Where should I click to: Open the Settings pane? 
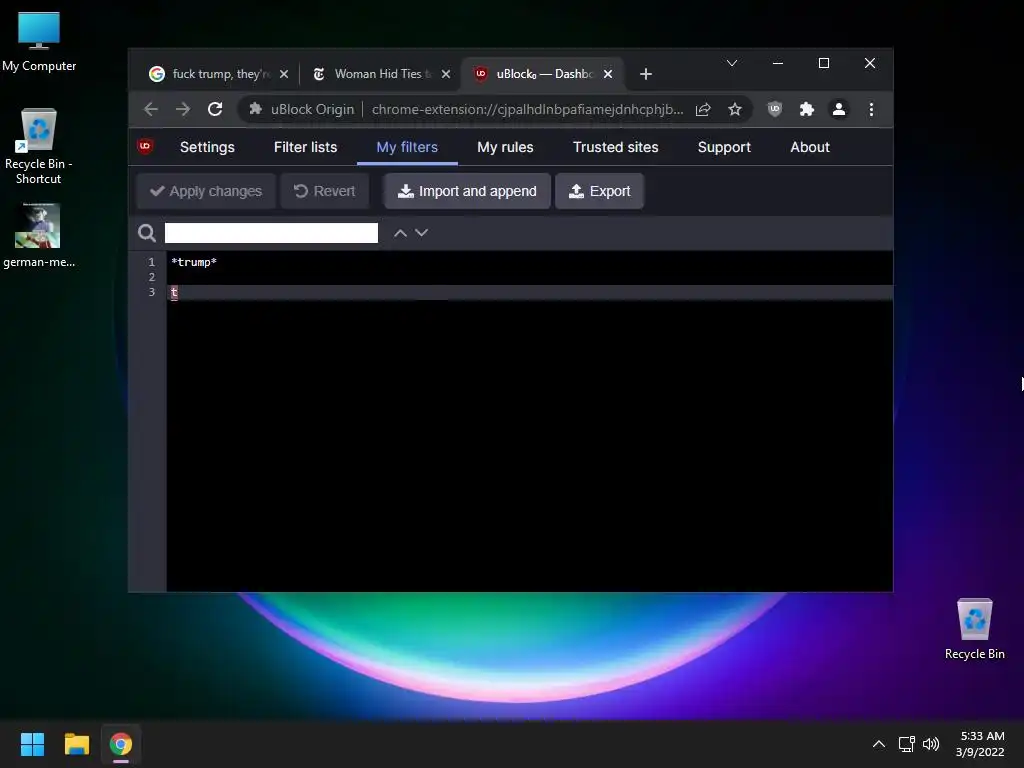click(207, 147)
